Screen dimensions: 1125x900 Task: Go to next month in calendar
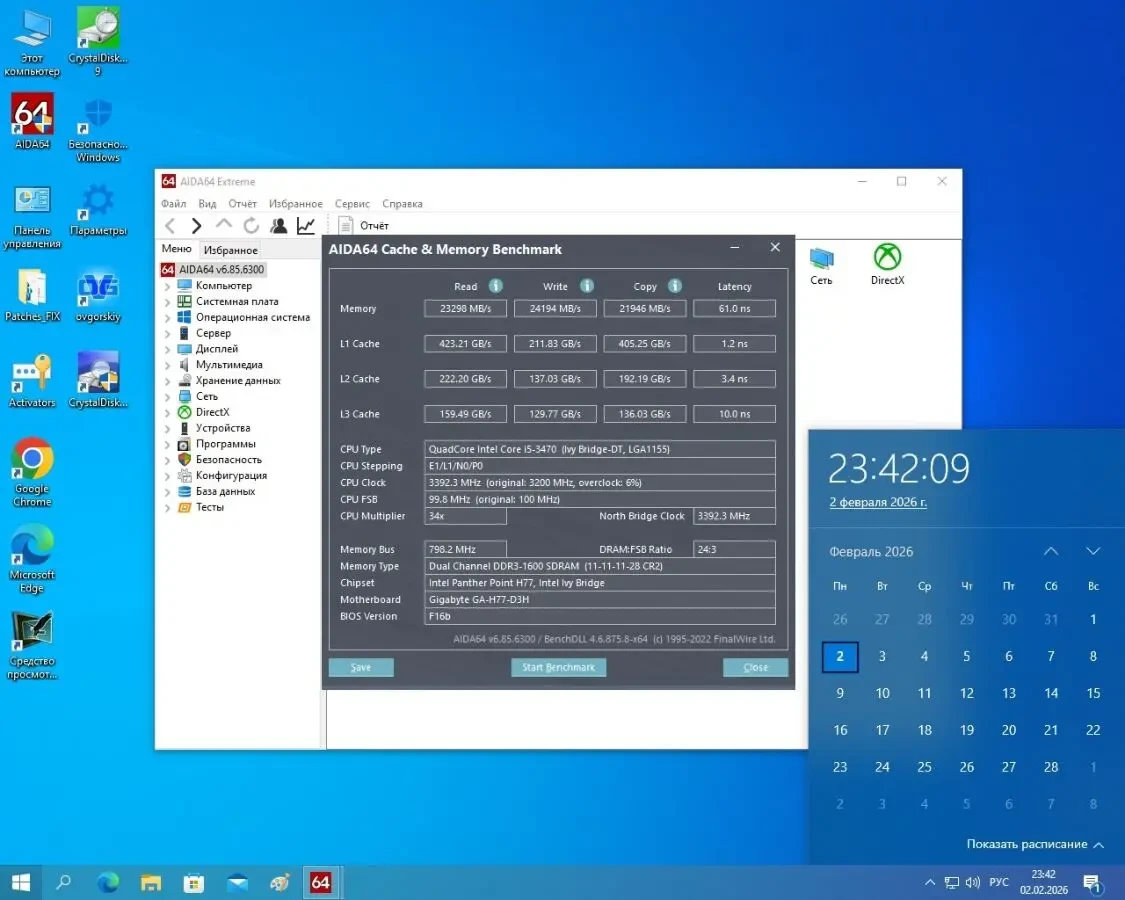[x=1093, y=551]
